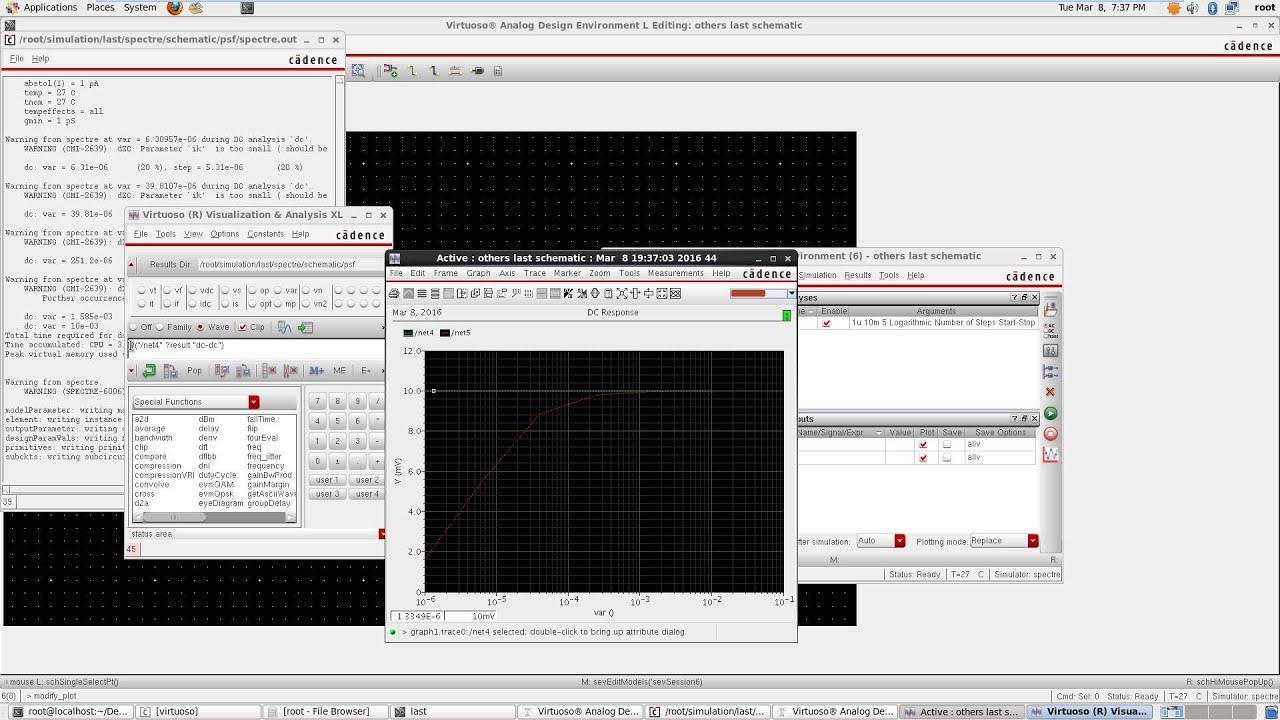
Task: Click the delete red X icon in ADE sidebar
Action: coord(1050,392)
